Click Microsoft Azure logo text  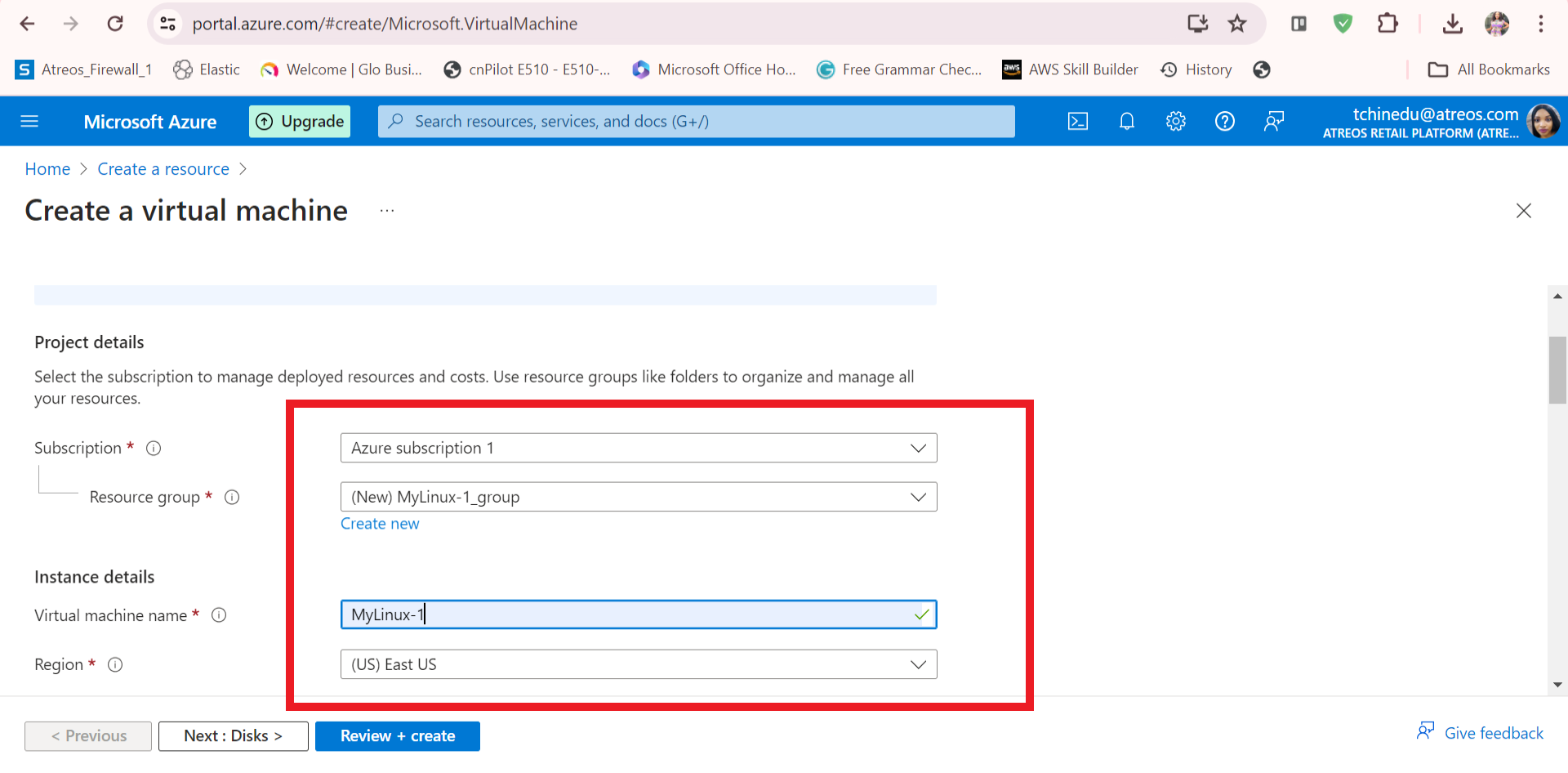(150, 122)
